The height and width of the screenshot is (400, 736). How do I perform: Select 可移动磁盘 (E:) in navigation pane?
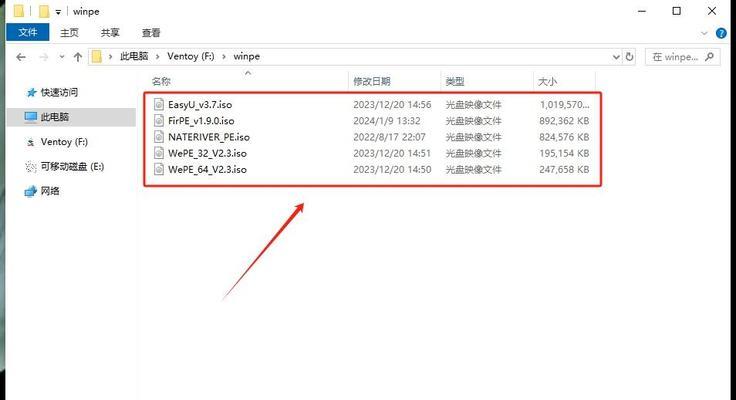coord(72,166)
